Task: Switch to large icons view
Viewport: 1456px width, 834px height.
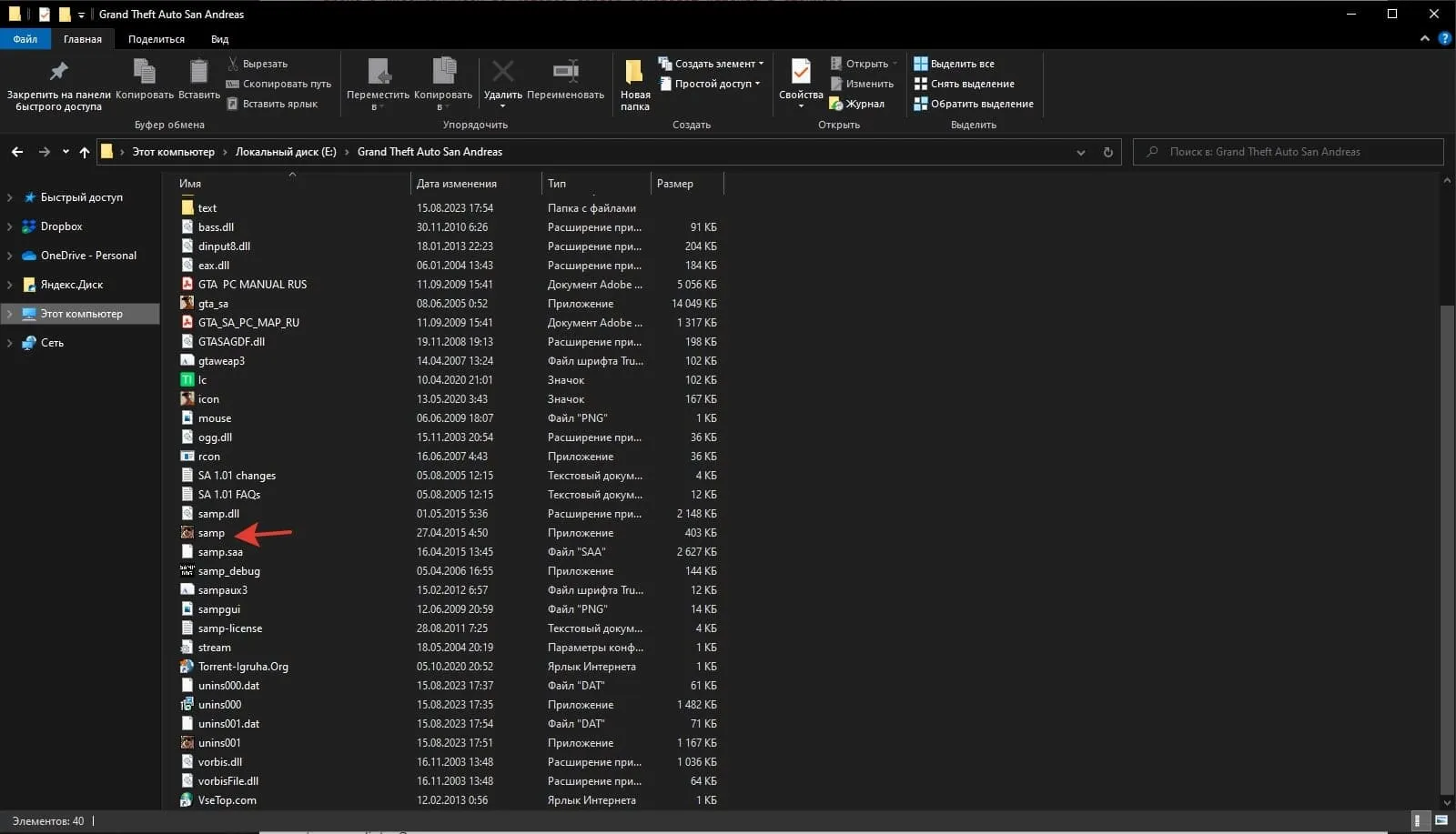Action: point(1441,820)
